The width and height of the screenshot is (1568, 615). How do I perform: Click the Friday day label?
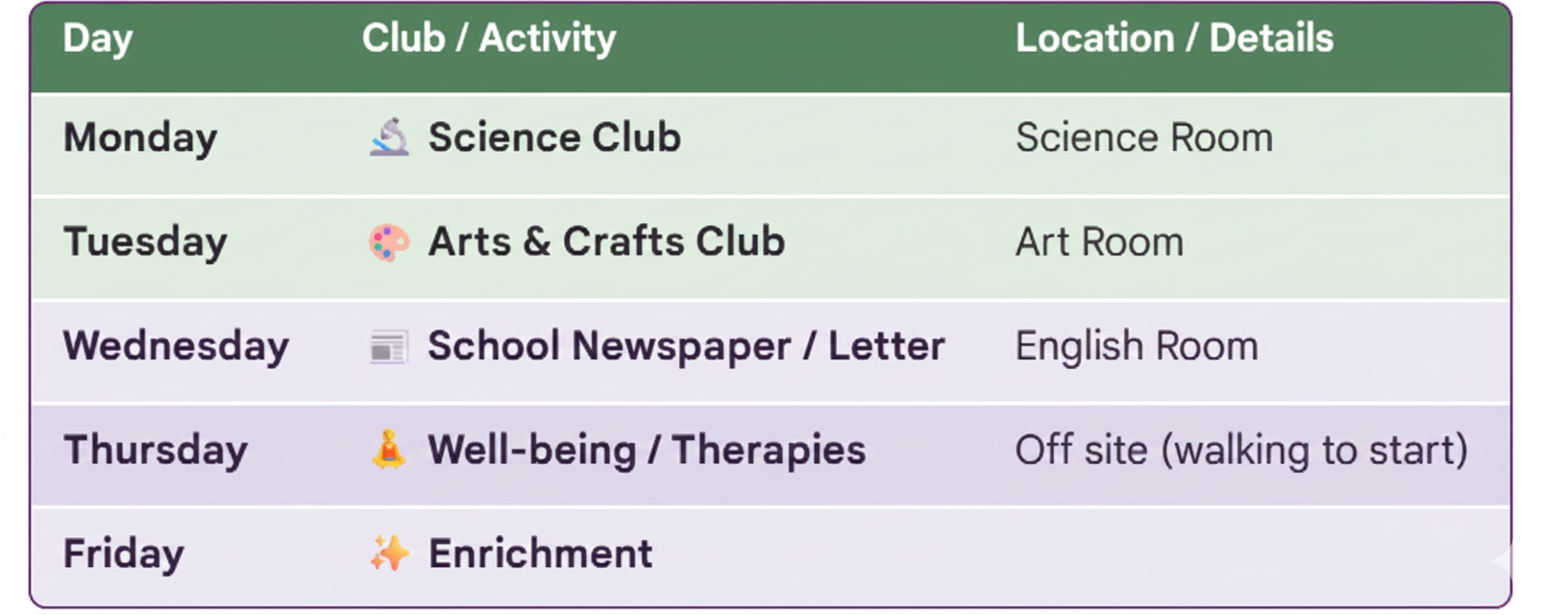coord(124,554)
